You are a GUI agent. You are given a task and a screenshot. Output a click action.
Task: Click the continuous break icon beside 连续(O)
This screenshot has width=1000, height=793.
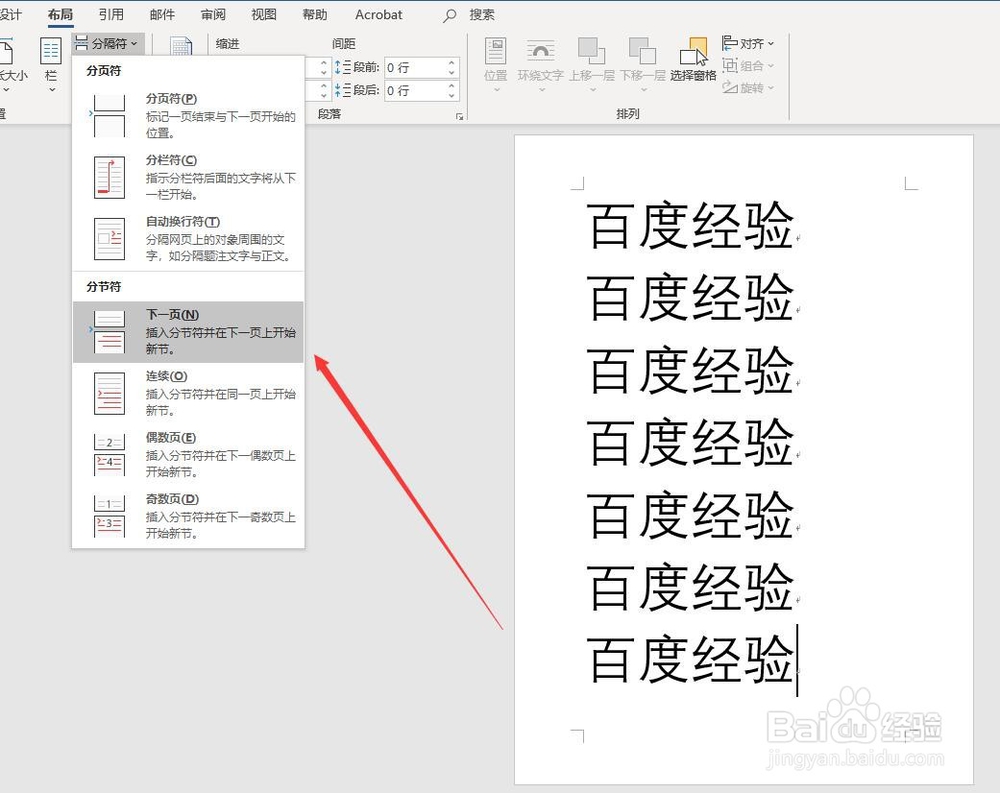[109, 393]
